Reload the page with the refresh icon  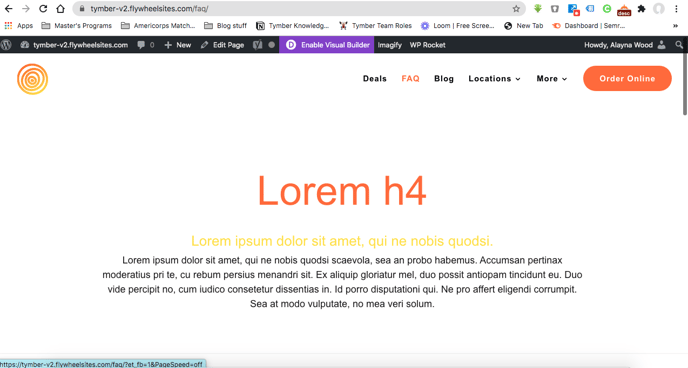click(x=43, y=9)
